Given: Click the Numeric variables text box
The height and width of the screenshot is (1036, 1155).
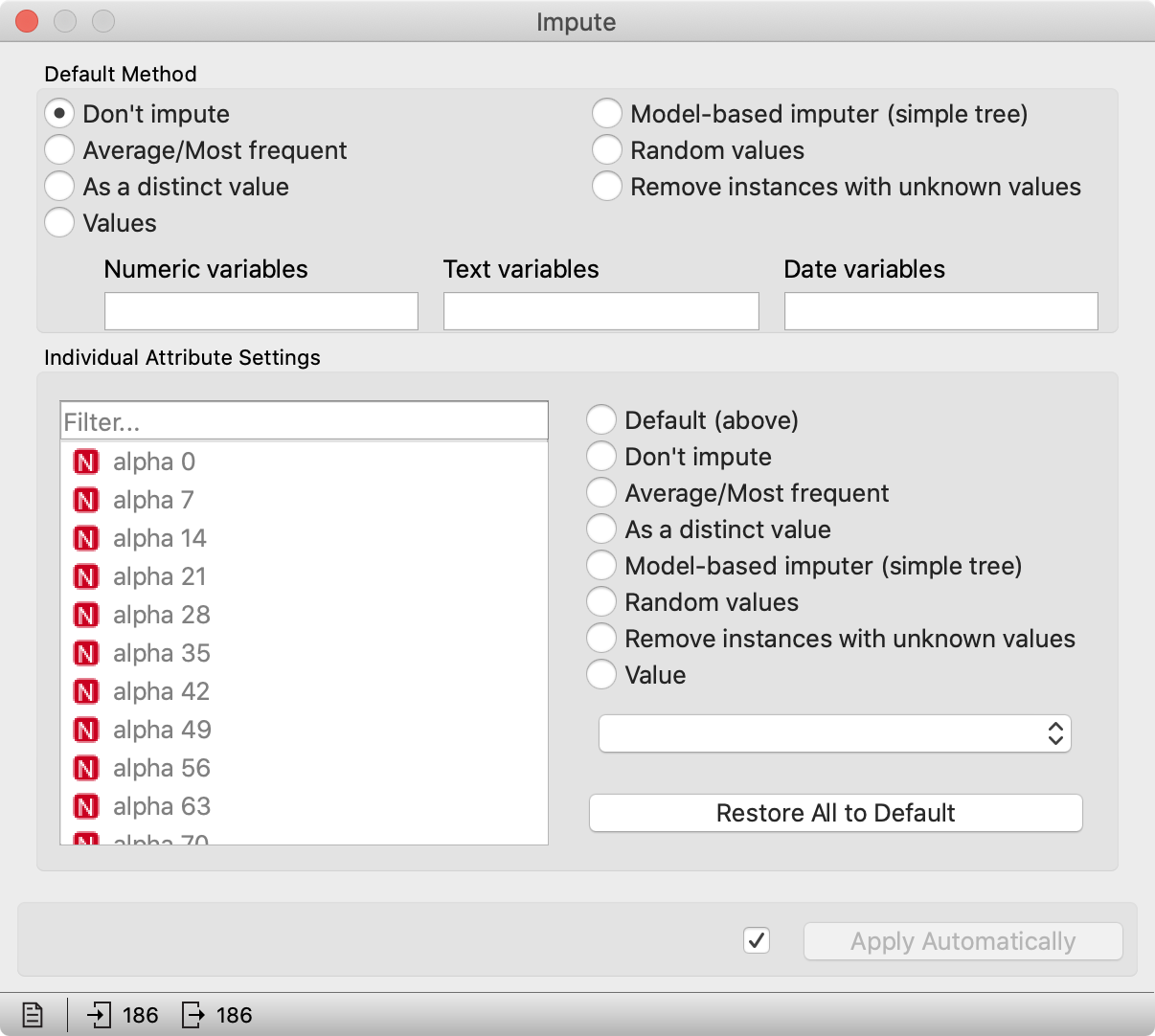Looking at the screenshot, I should coord(260,310).
